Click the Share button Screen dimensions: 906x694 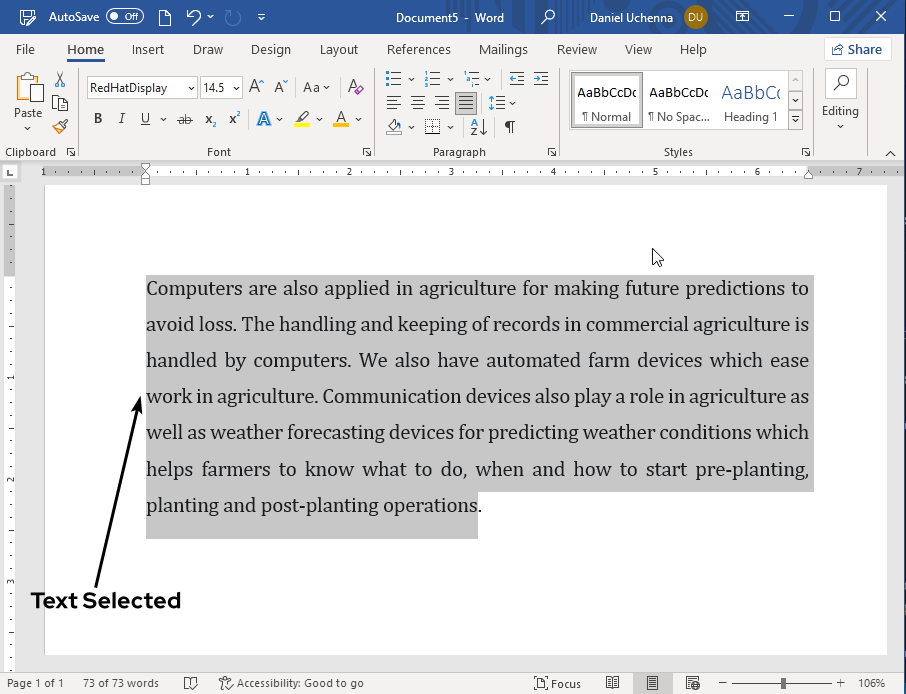point(857,49)
